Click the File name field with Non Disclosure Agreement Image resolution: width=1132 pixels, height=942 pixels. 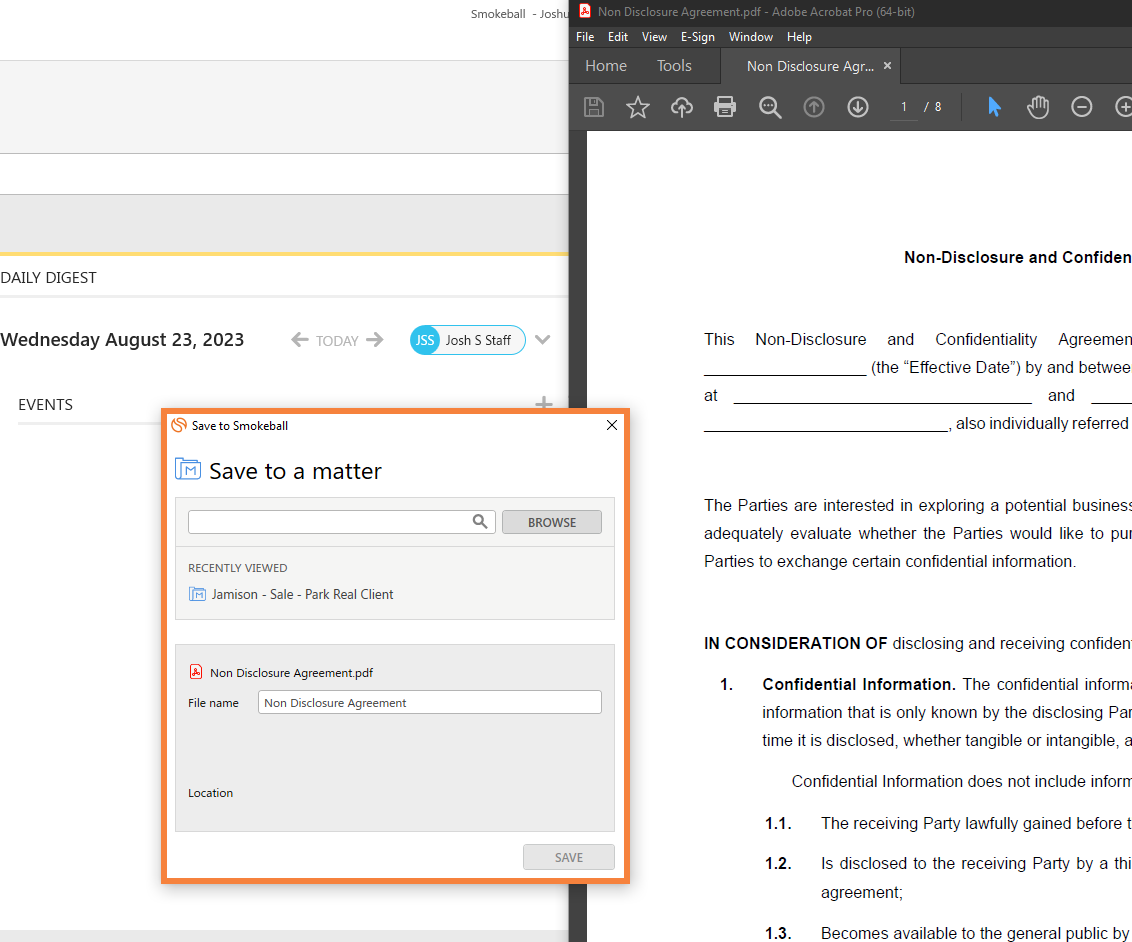tap(430, 702)
